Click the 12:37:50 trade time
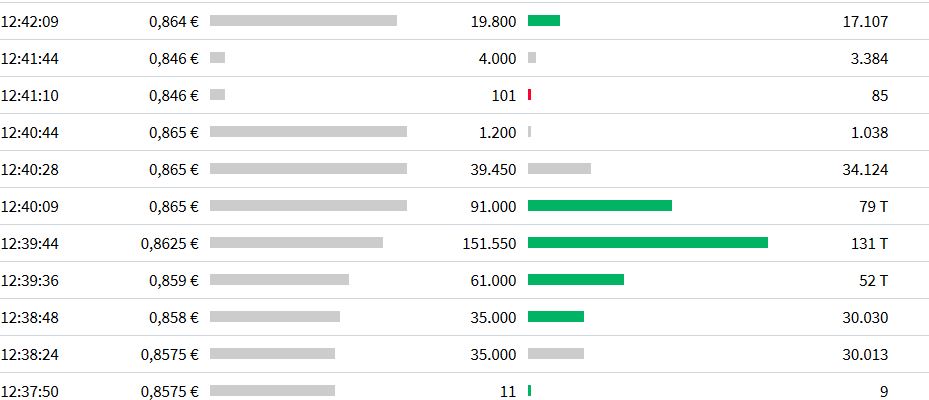Viewport: 929px width, 400px height. tap(30, 392)
